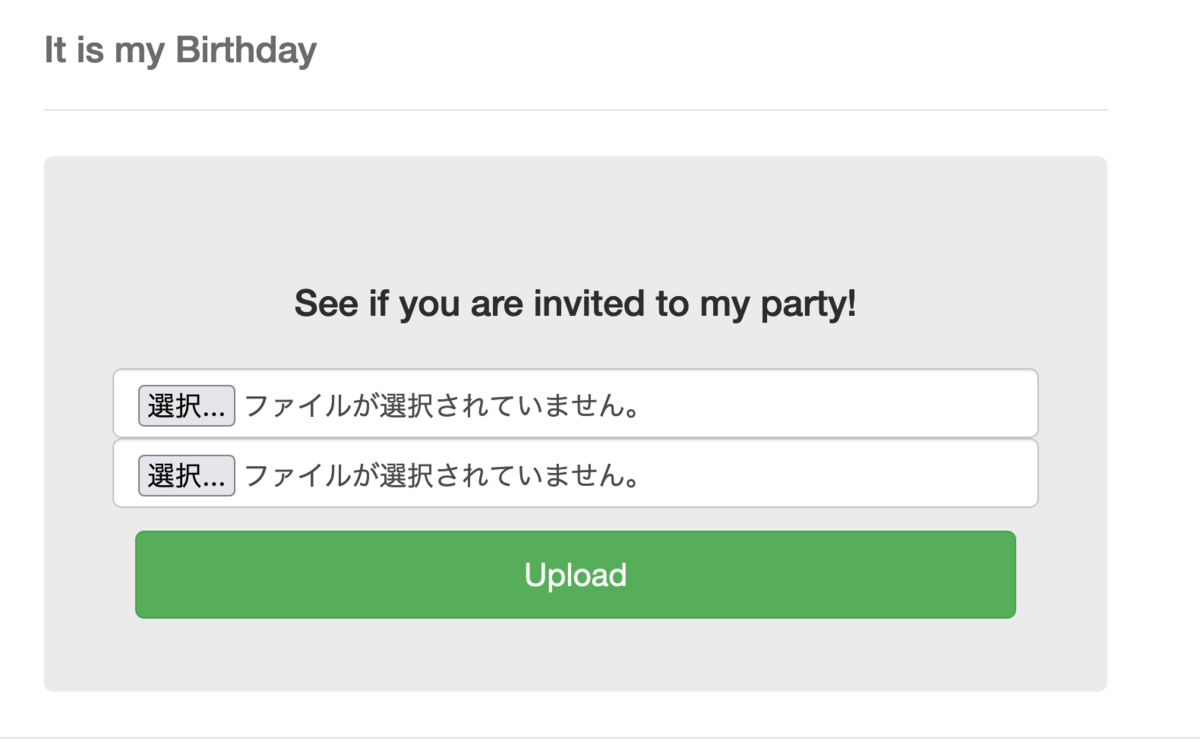Click the second ファイルが選択されていません text
1200x747 pixels.
[x=441, y=476]
